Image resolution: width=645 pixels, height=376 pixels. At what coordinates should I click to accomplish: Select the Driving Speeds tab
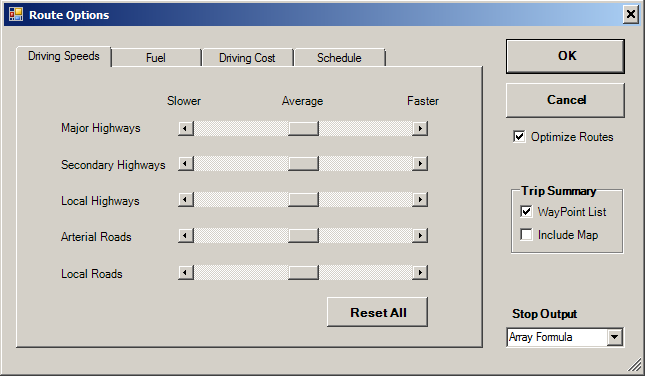point(64,56)
